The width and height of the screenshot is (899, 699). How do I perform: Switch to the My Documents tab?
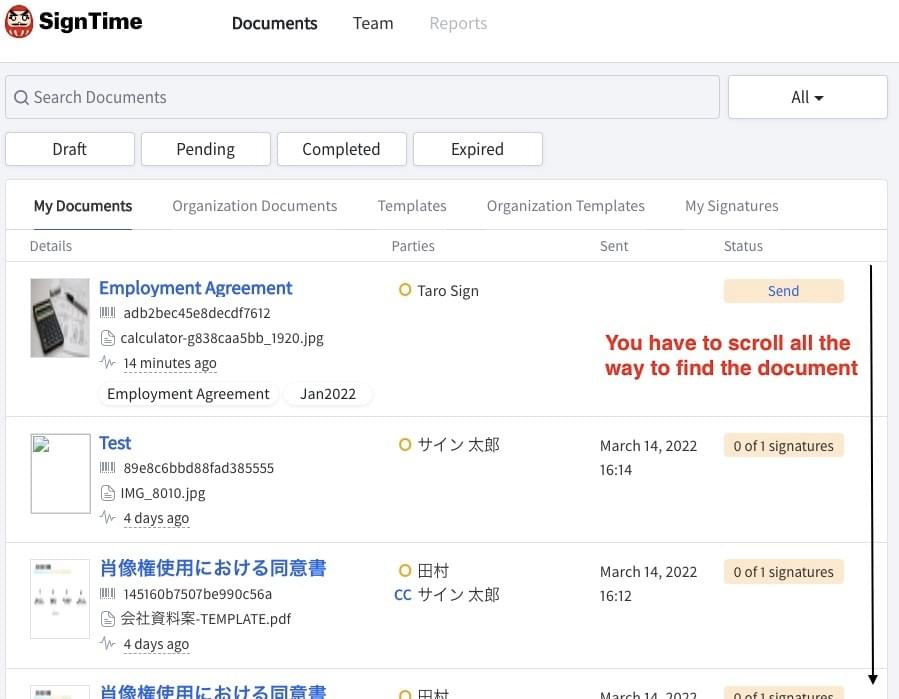(x=83, y=206)
